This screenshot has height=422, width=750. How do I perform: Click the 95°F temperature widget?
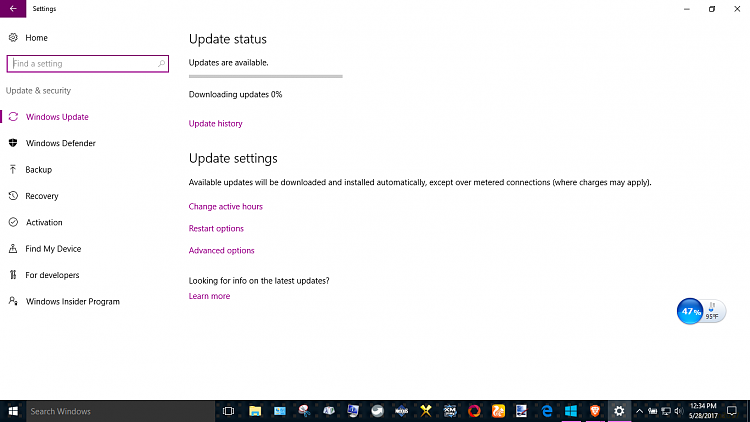click(x=714, y=311)
